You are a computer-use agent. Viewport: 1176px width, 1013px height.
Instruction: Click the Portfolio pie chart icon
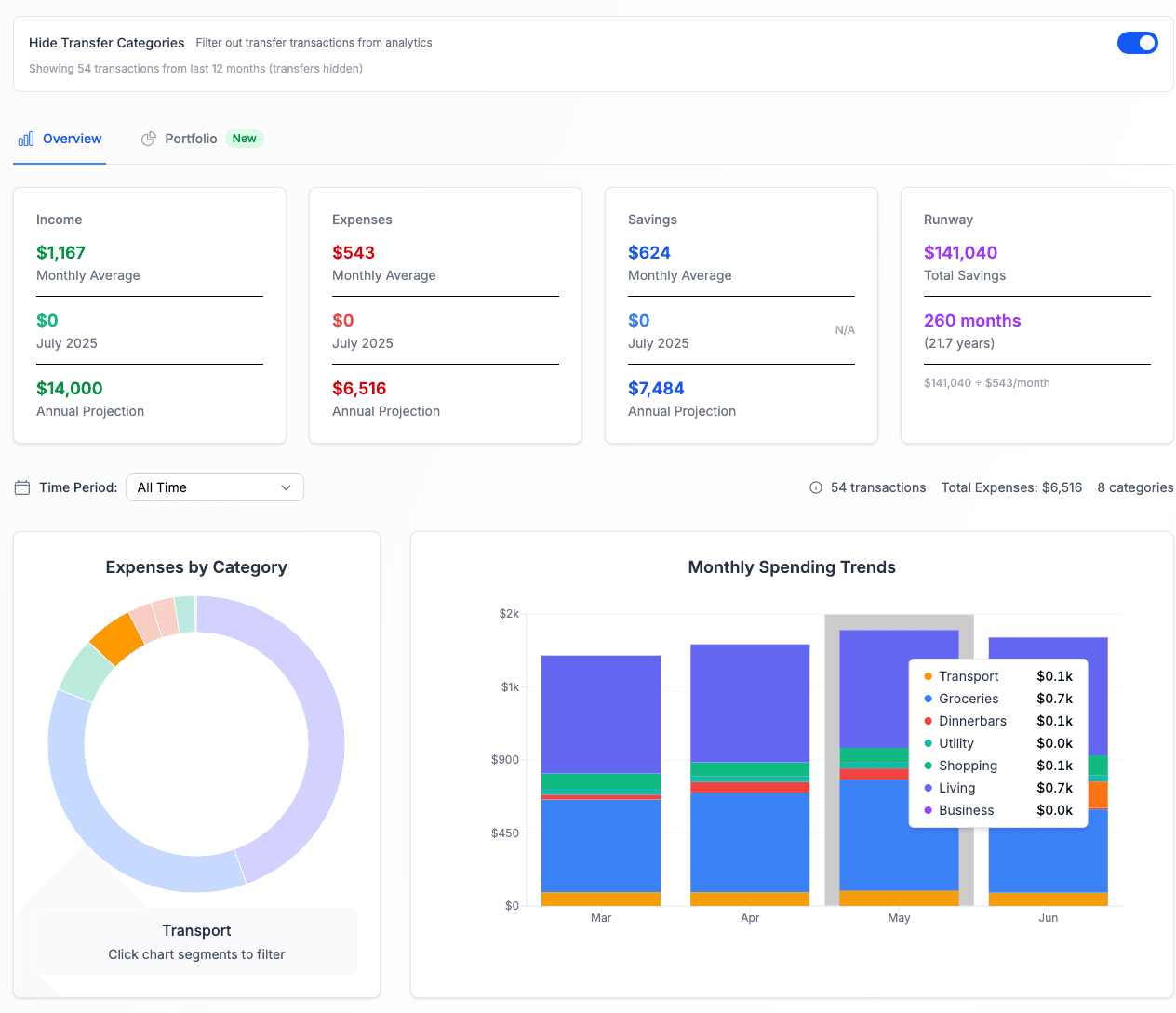point(148,139)
